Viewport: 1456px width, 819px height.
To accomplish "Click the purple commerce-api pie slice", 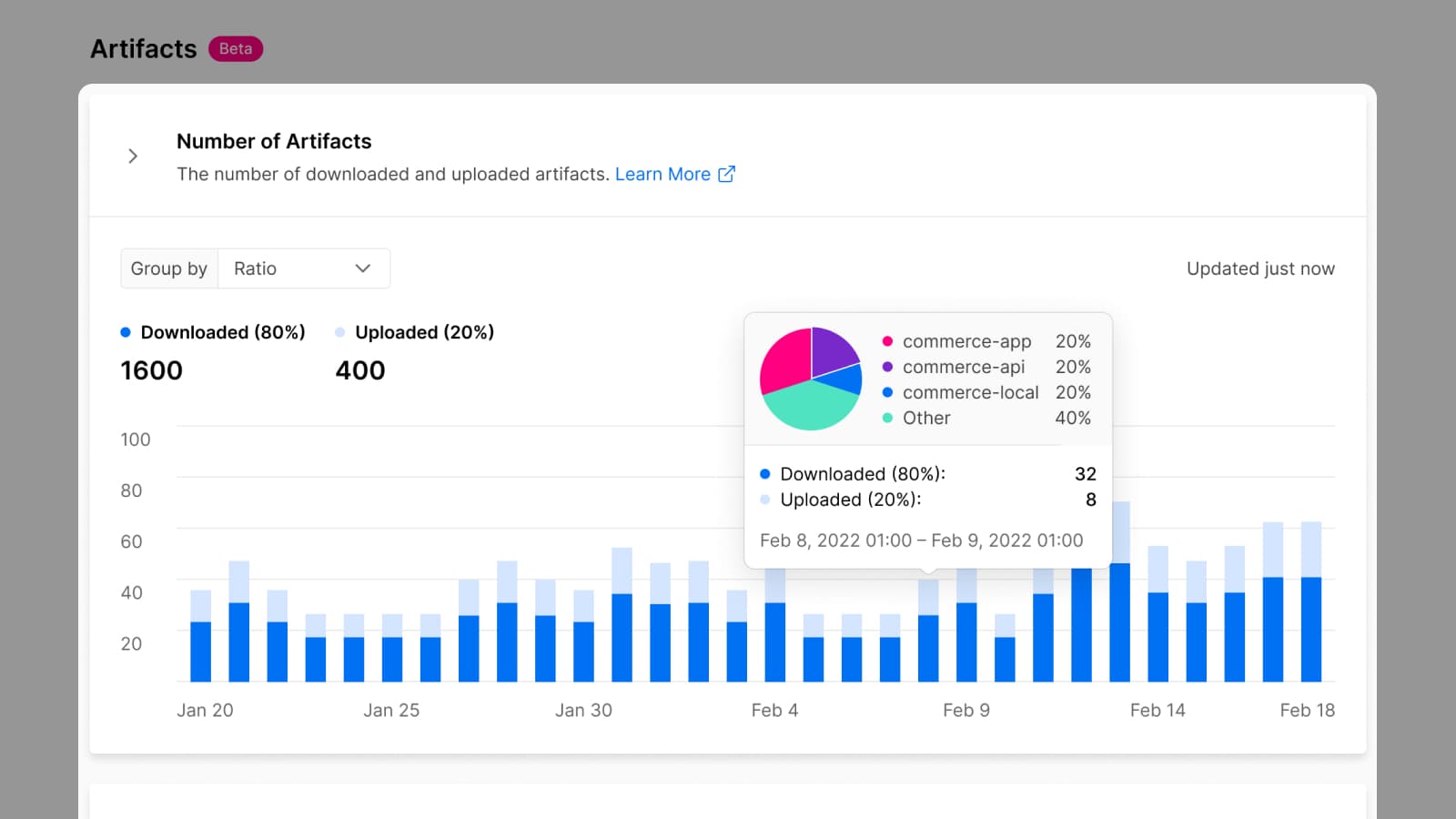I will [832, 349].
